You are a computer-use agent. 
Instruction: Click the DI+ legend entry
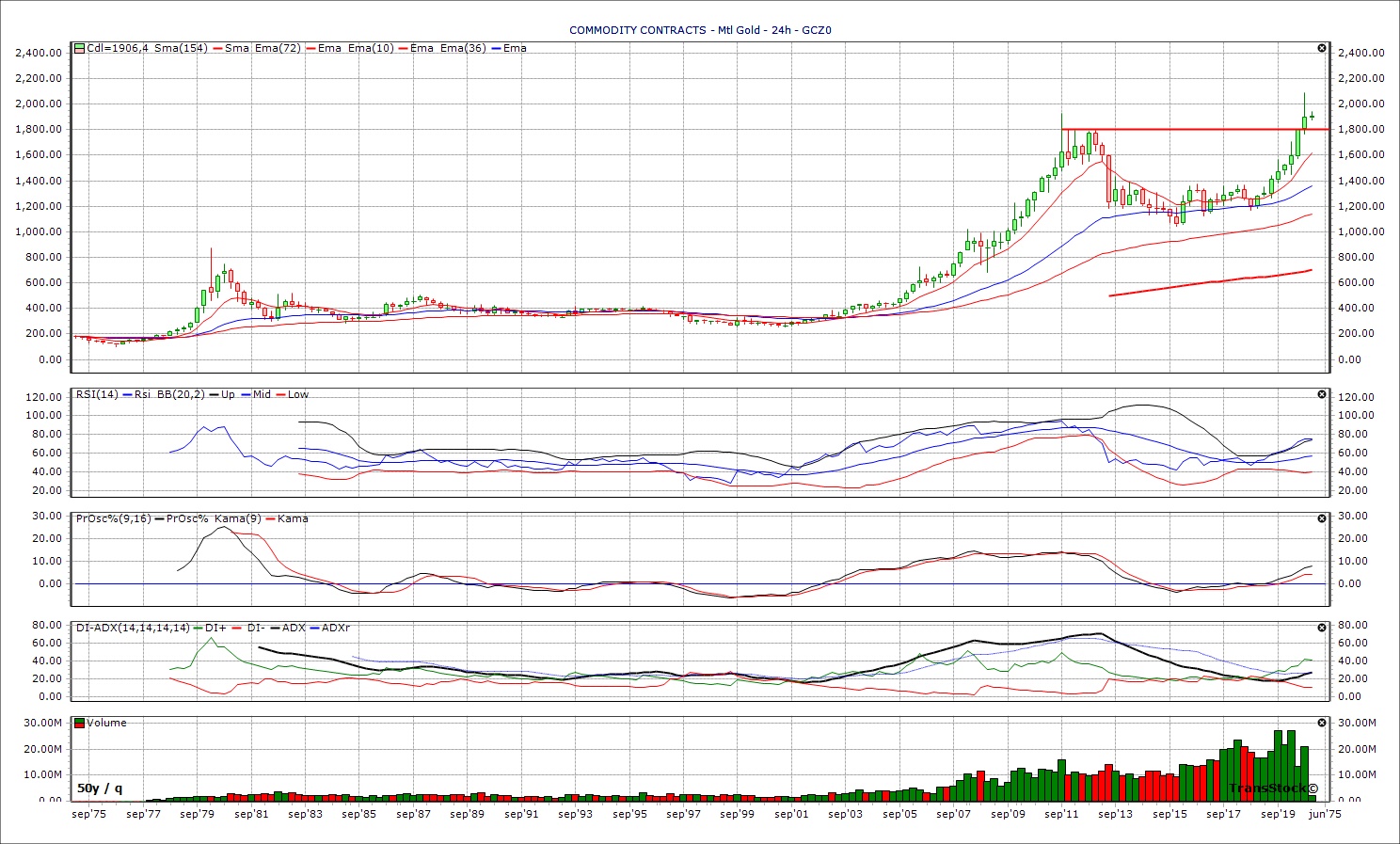[x=216, y=628]
